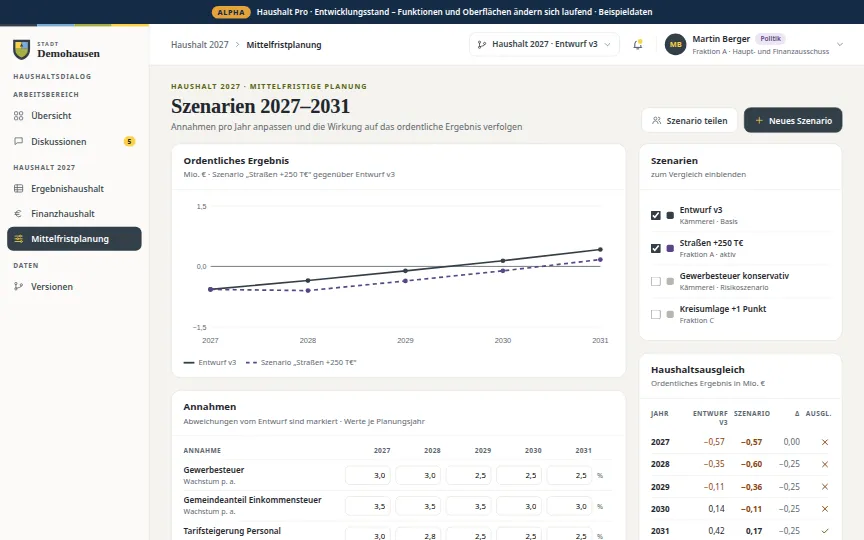
Task: Edit Einkommensteuer 2028 growth field
Action: [x=418, y=506]
